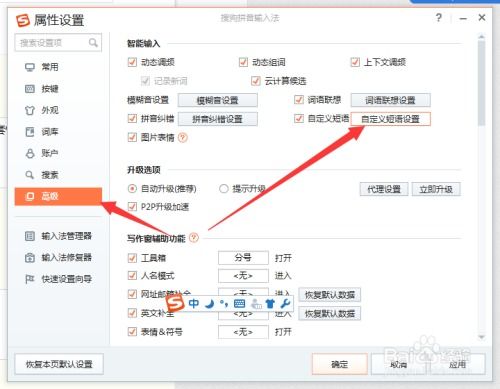The image size is (500, 389).
Task: Click the person account icon on floating toolbar
Action: pyautogui.click(x=256, y=304)
